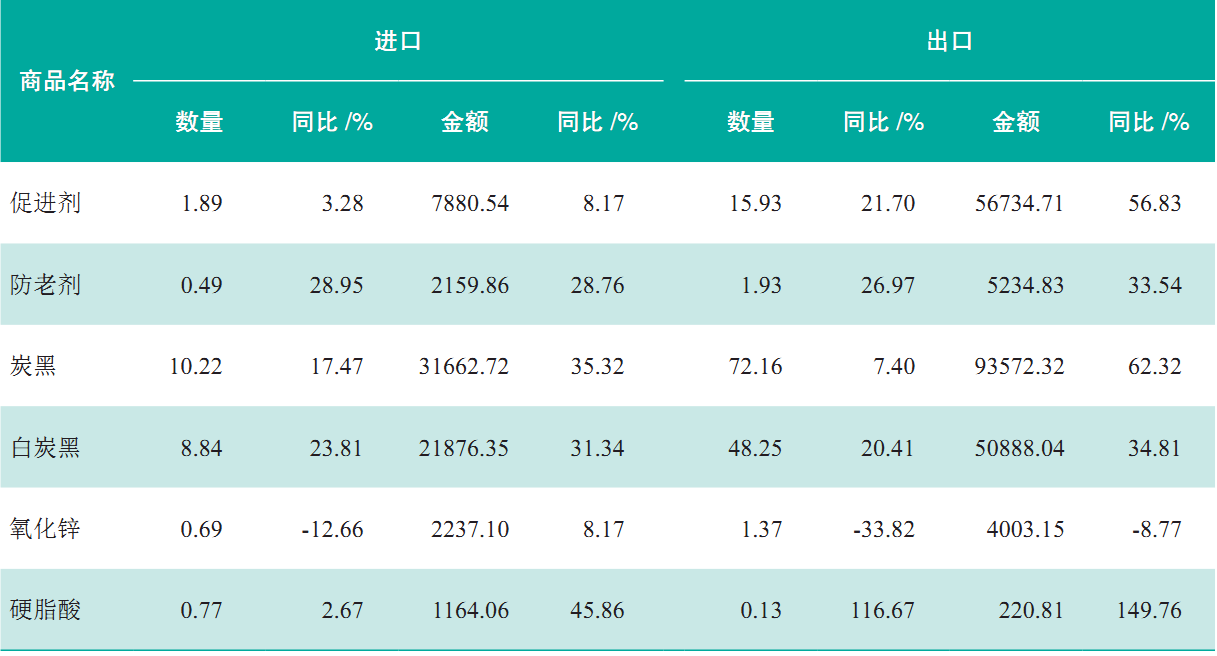Select the 商品名称 column header
This screenshot has width=1217, height=656.
(x=67, y=82)
